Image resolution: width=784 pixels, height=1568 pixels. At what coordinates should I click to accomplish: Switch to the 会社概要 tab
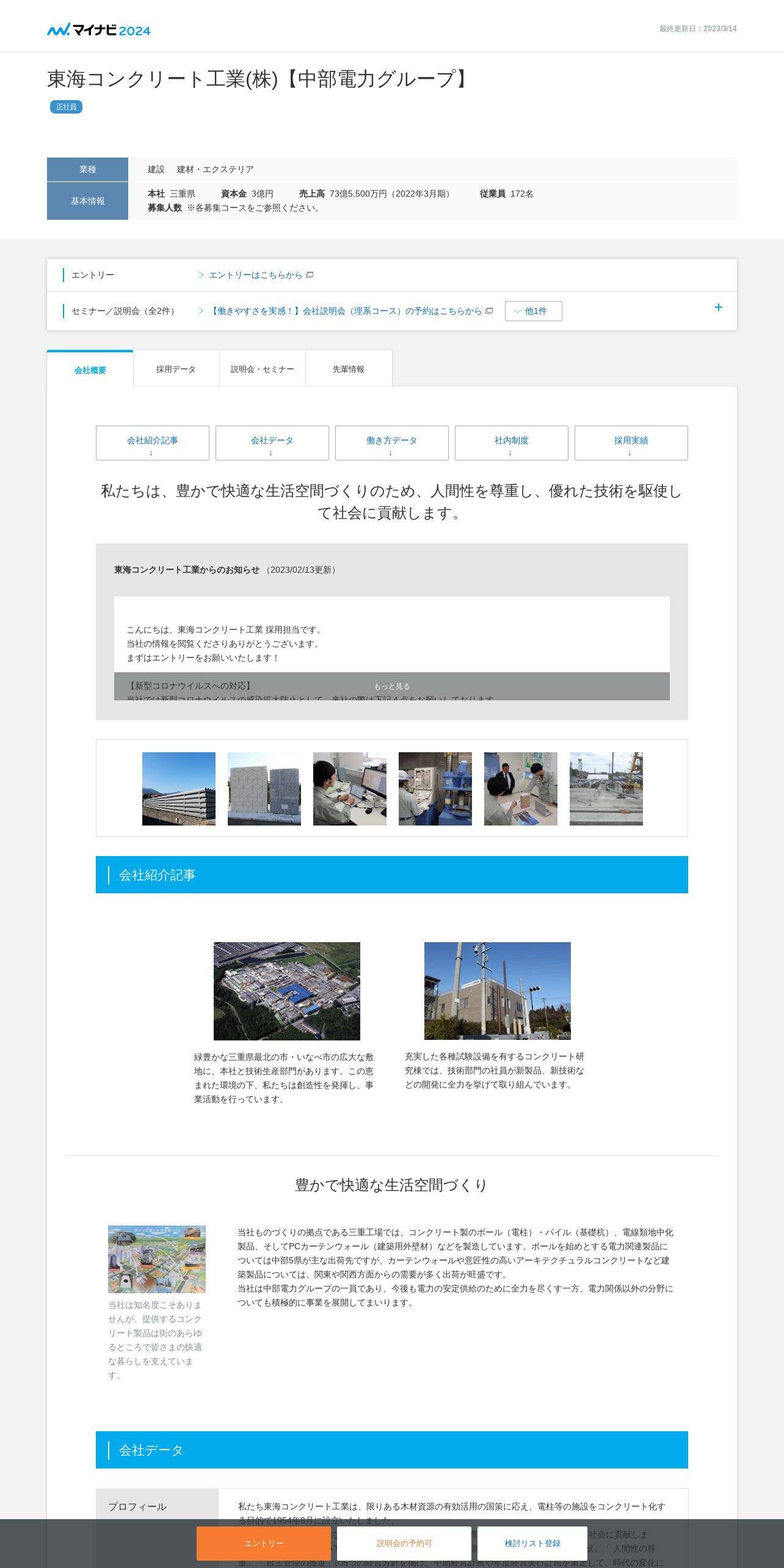pos(90,369)
